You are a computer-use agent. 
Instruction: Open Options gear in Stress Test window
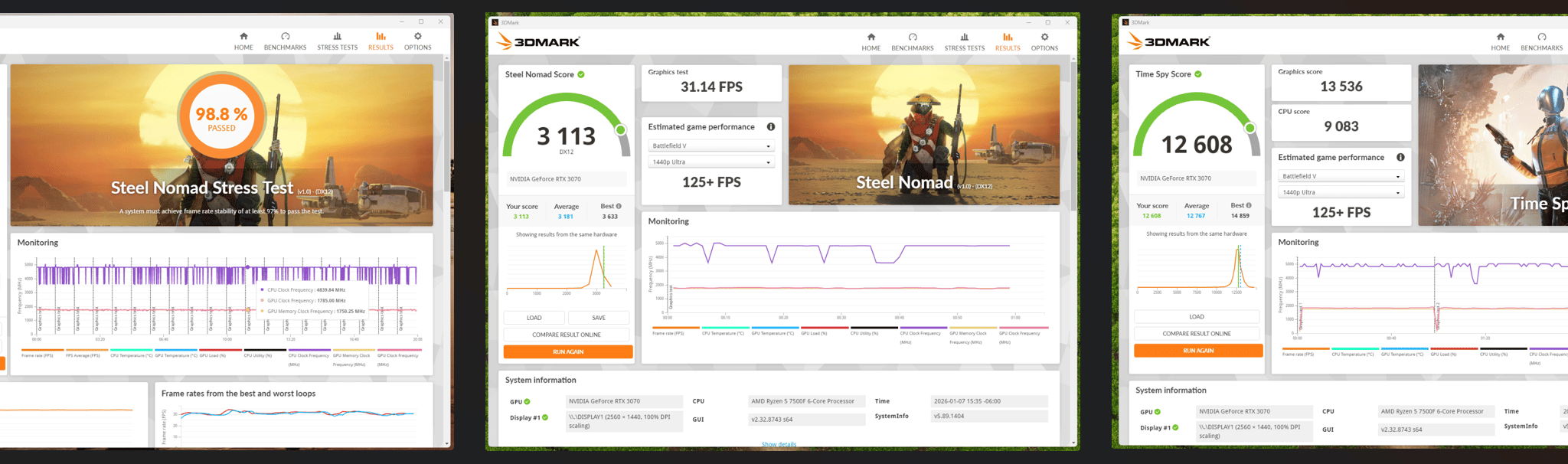click(418, 41)
